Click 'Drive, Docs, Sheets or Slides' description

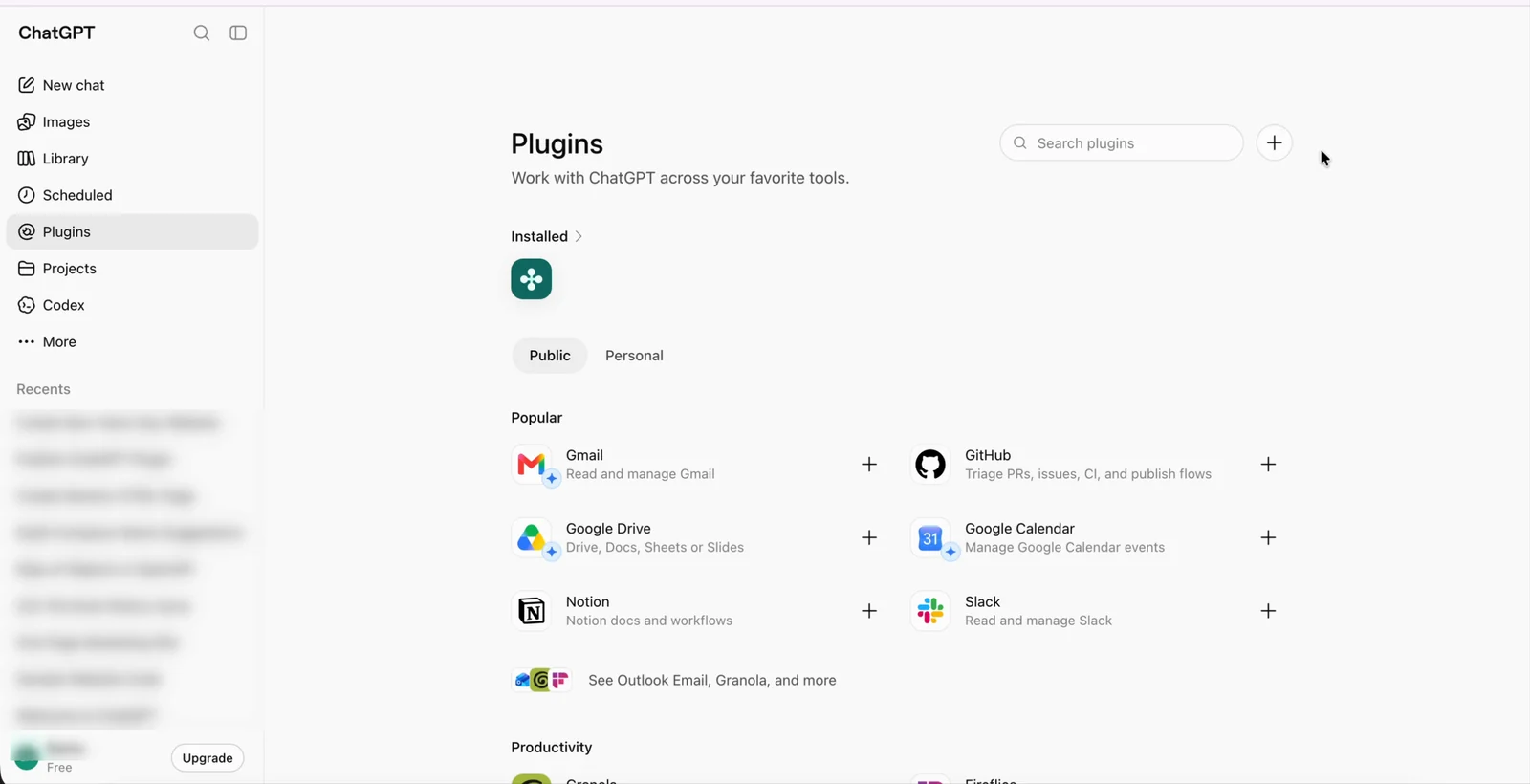(655, 548)
